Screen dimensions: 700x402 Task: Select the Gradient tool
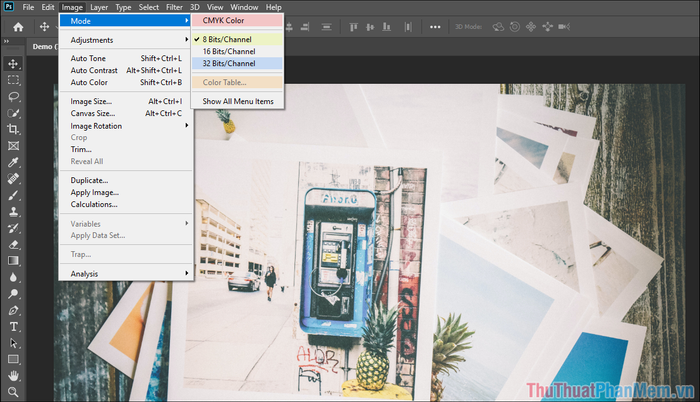click(13, 261)
